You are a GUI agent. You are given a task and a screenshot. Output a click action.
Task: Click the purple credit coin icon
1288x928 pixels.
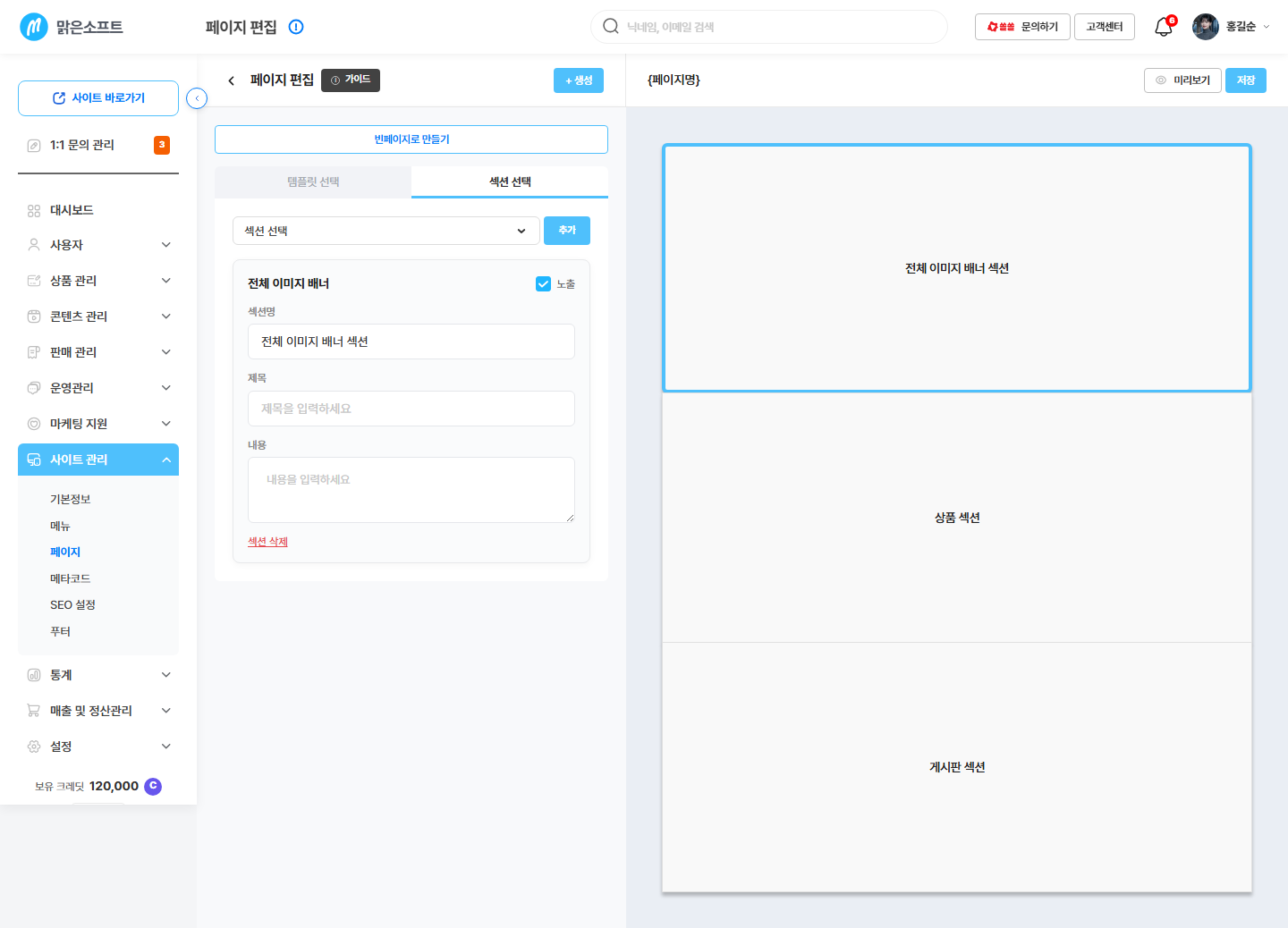153,786
